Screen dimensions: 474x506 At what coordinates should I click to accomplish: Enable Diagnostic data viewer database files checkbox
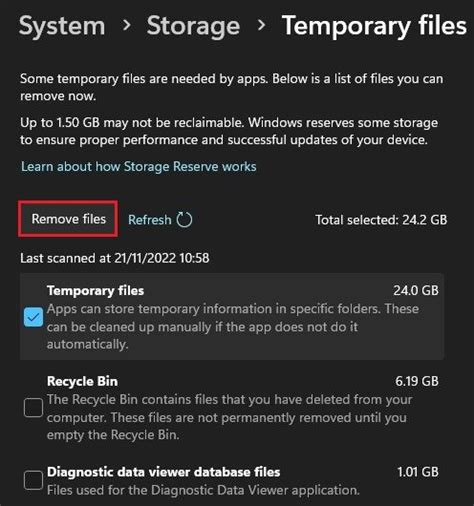(33, 480)
